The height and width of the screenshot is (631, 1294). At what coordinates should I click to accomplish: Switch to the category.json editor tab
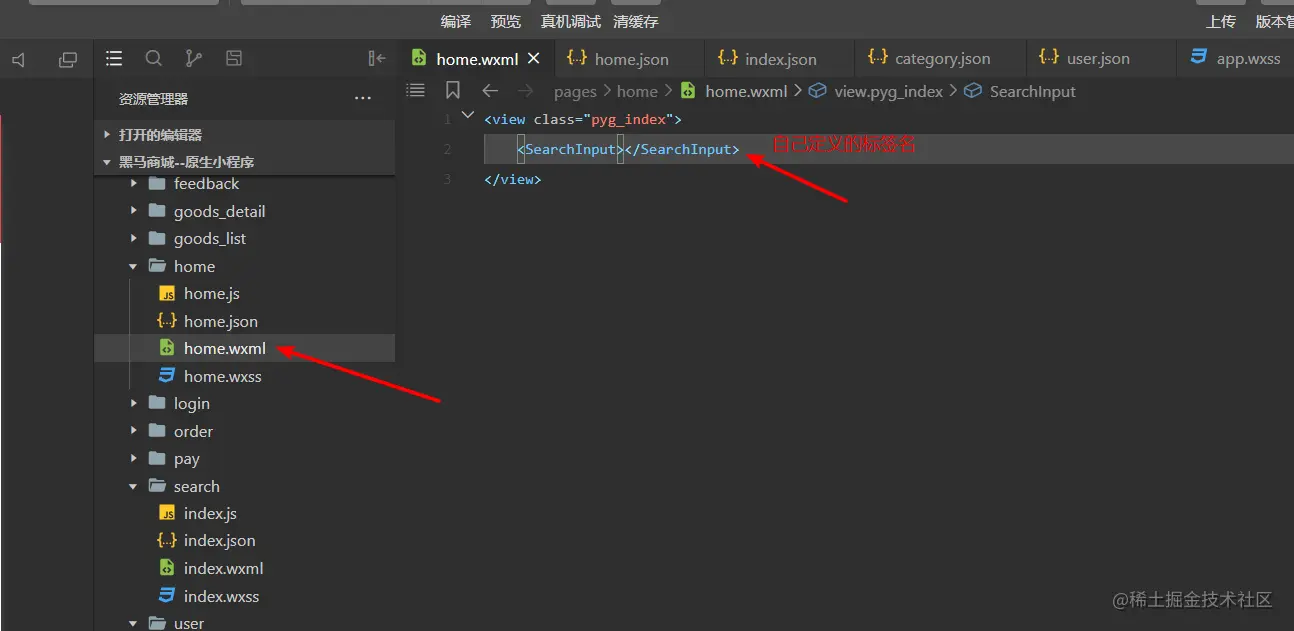click(940, 59)
